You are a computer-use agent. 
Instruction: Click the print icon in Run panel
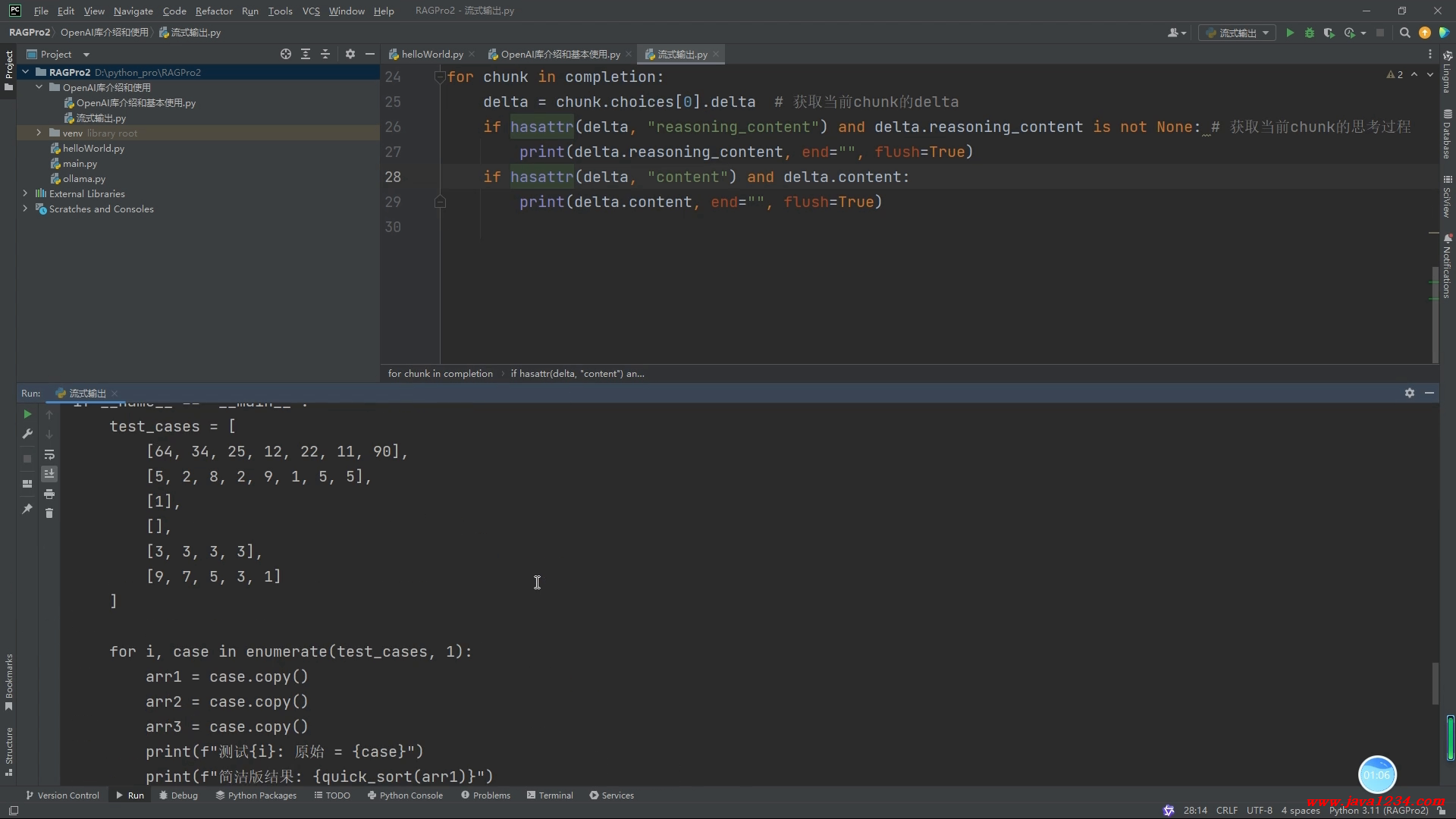coord(49,494)
